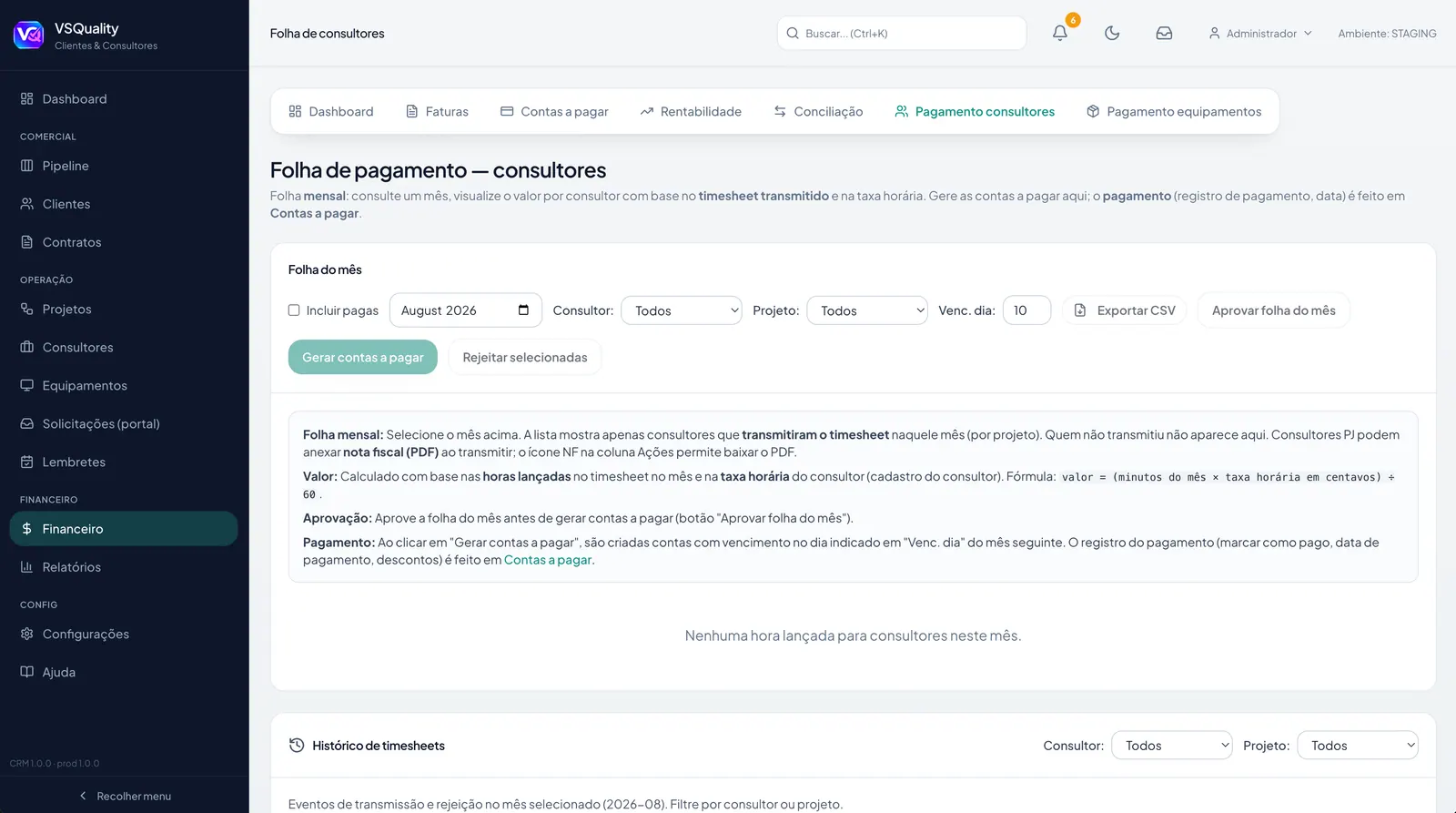The image size is (1456, 813).
Task: Open Configurações in sidebar
Action: (124, 635)
